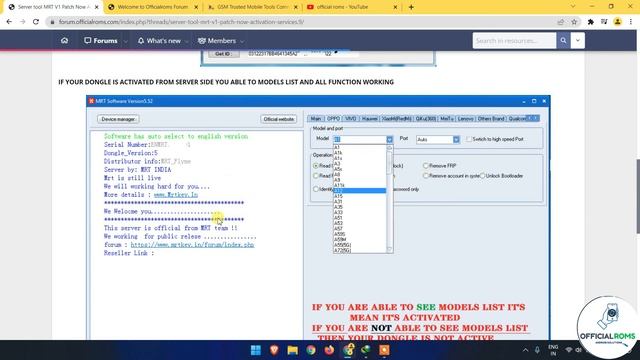This screenshot has height=360, width=640.
Task: Click the browser address bar URL
Action: [181, 22]
